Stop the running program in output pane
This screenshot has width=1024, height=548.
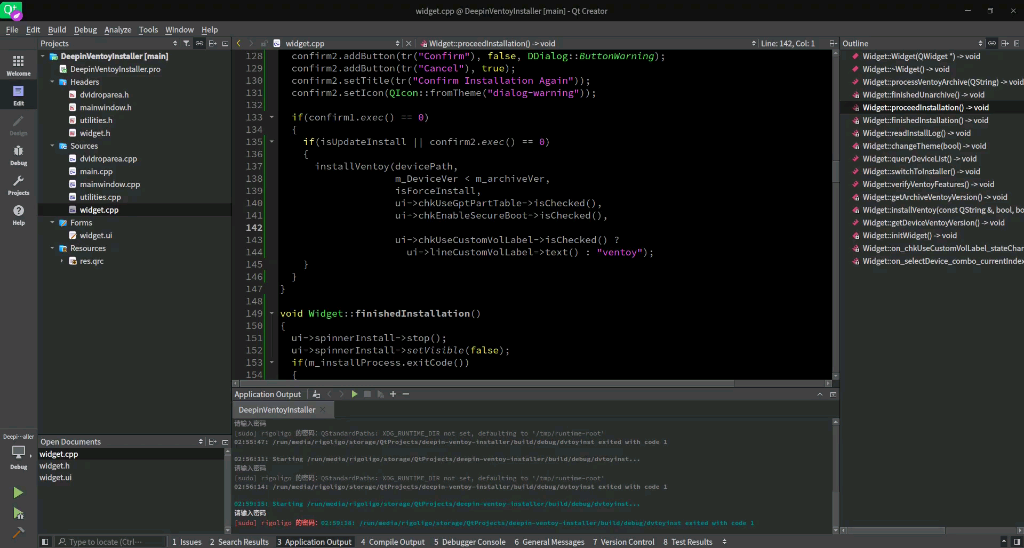[368, 394]
